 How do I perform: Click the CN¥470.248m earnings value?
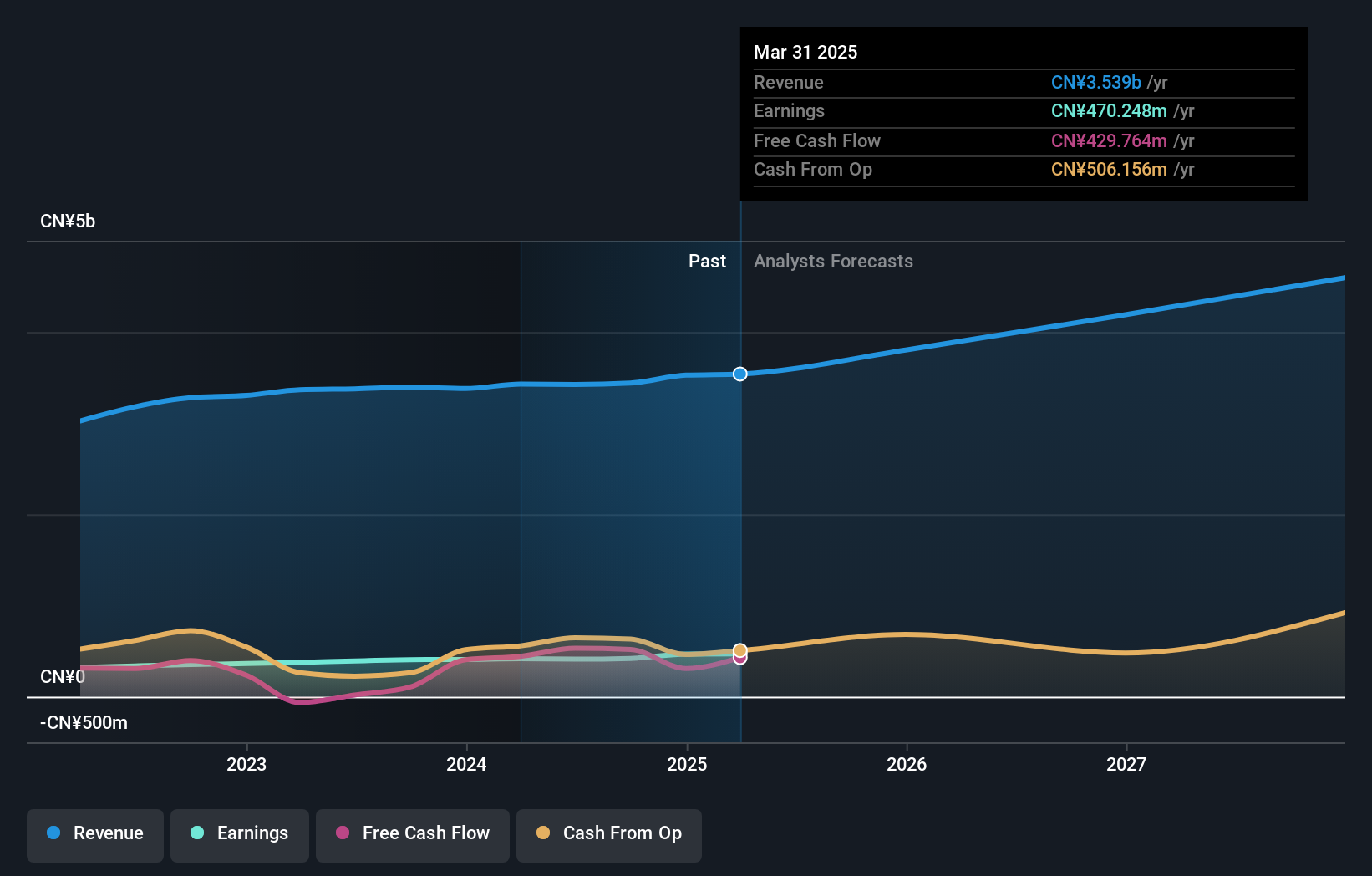tap(1109, 111)
